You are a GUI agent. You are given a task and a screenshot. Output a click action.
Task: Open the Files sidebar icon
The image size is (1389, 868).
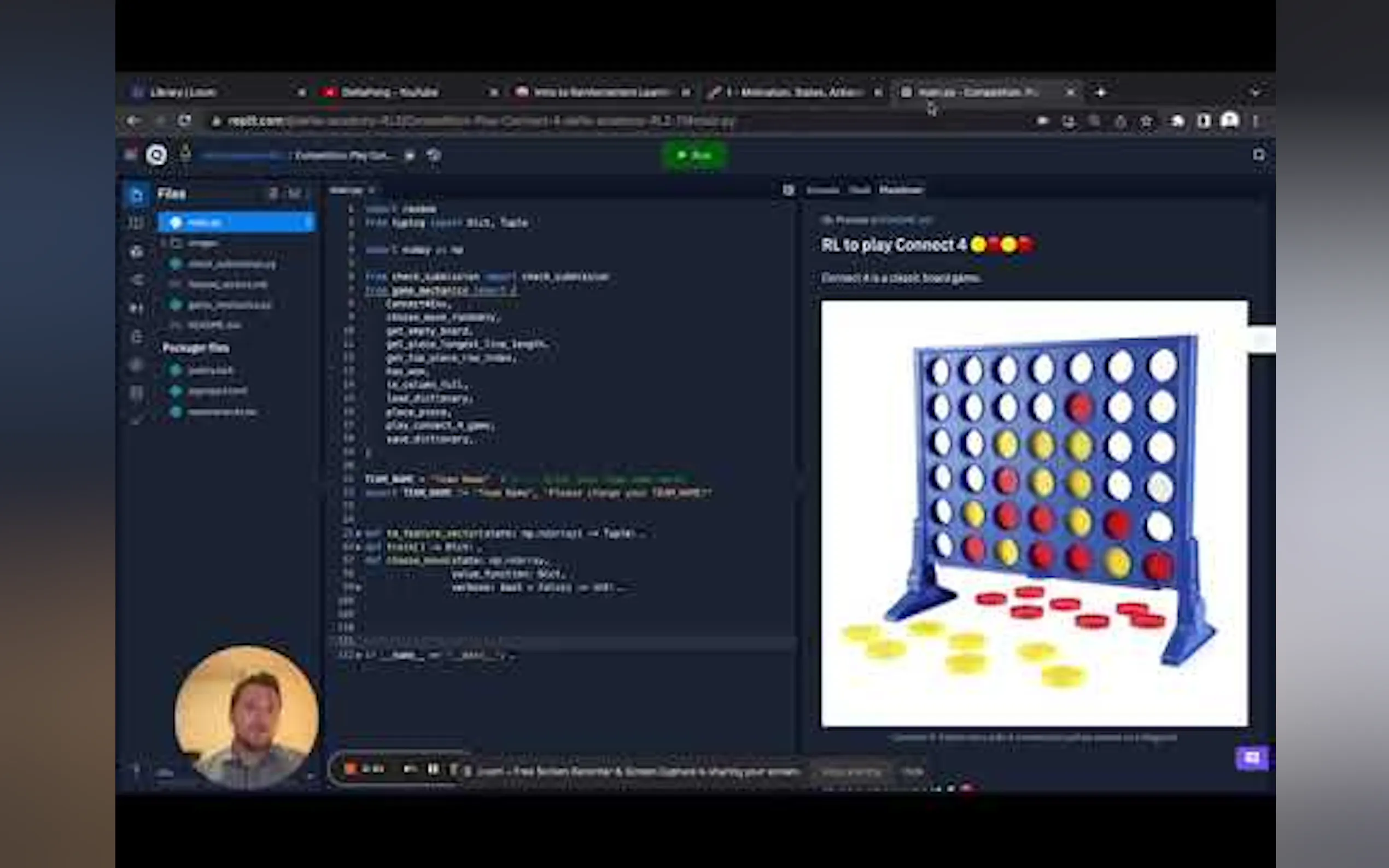tap(137, 195)
